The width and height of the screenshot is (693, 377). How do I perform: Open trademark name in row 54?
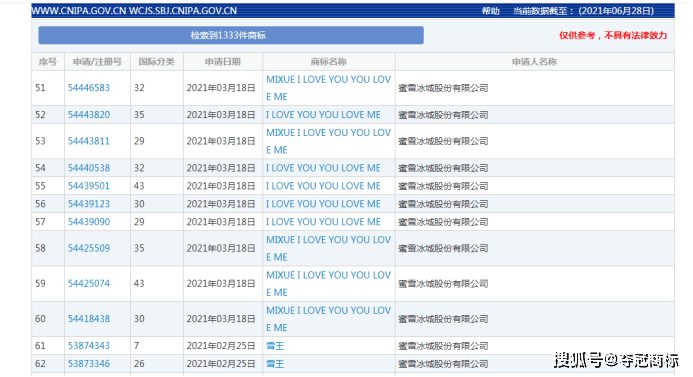click(x=323, y=168)
